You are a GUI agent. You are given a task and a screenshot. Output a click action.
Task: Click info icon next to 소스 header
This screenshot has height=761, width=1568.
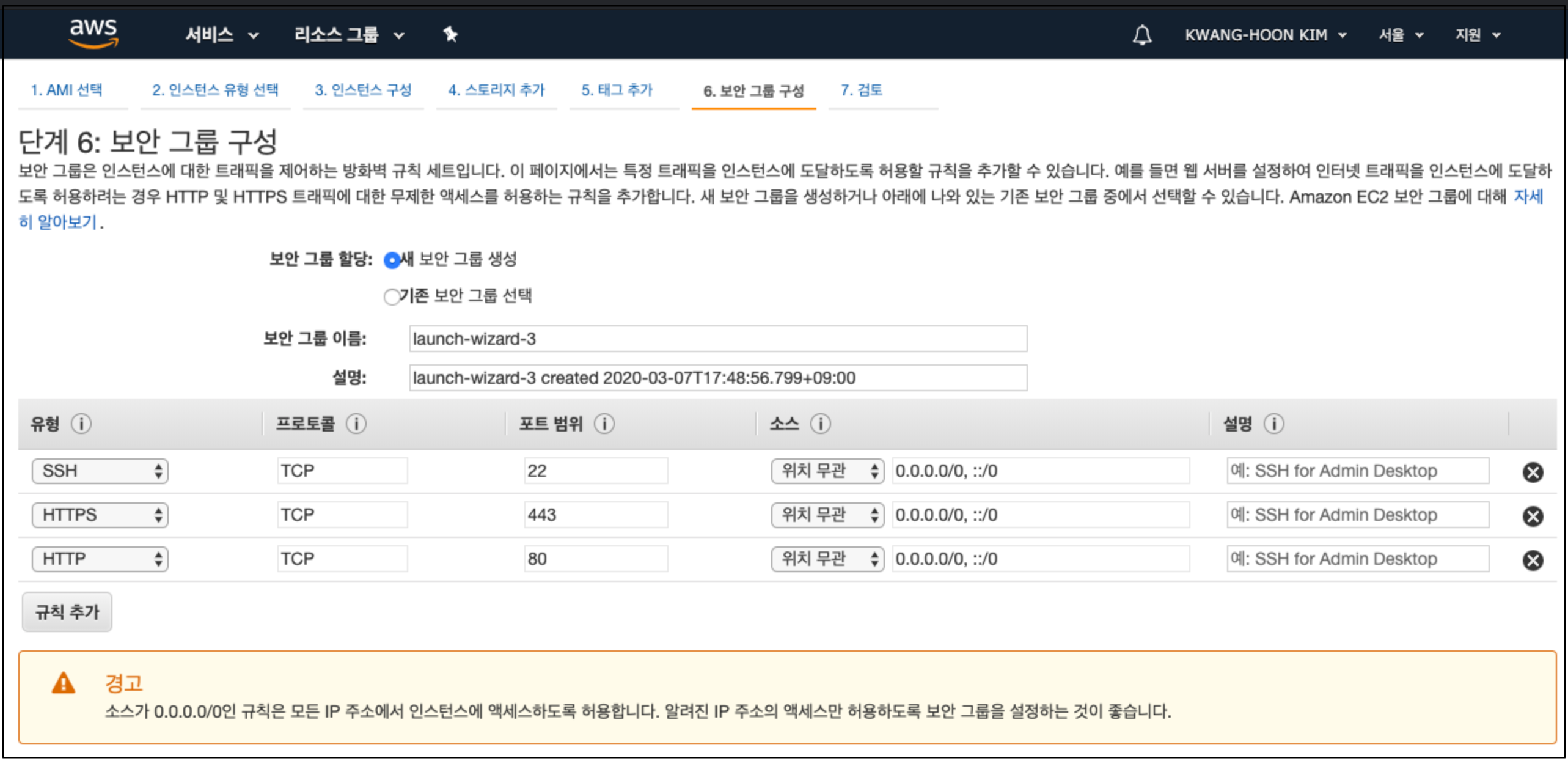pyautogui.click(x=820, y=424)
